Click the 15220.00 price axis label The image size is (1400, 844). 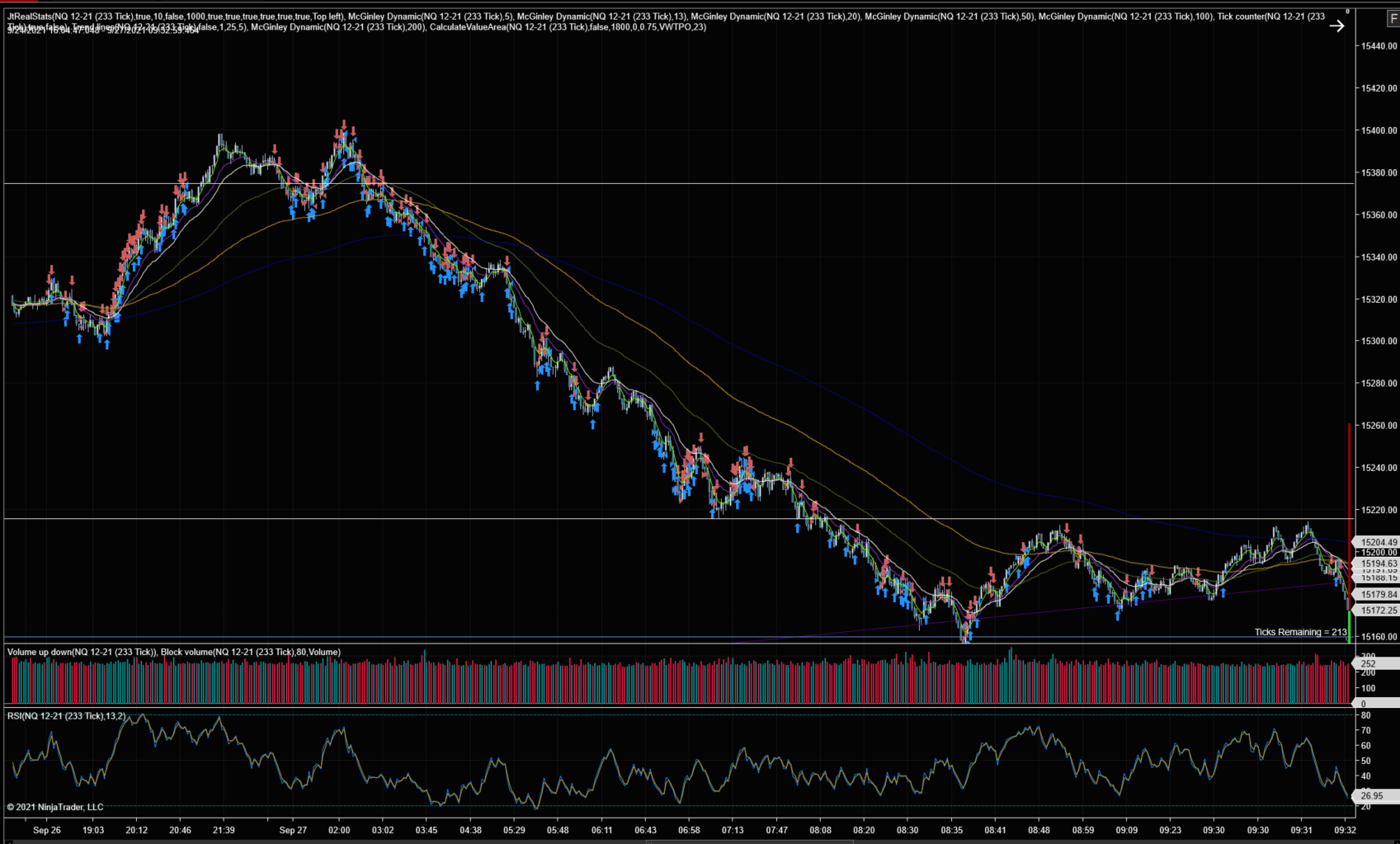click(1379, 510)
